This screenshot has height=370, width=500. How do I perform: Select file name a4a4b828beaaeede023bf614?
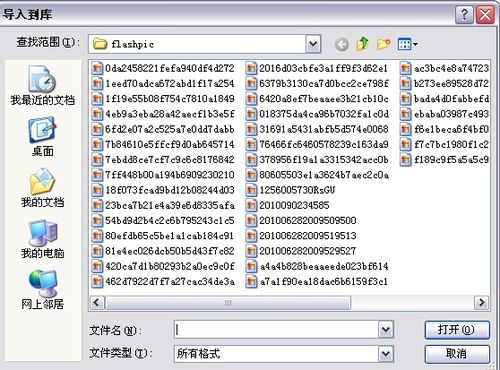(x=324, y=266)
